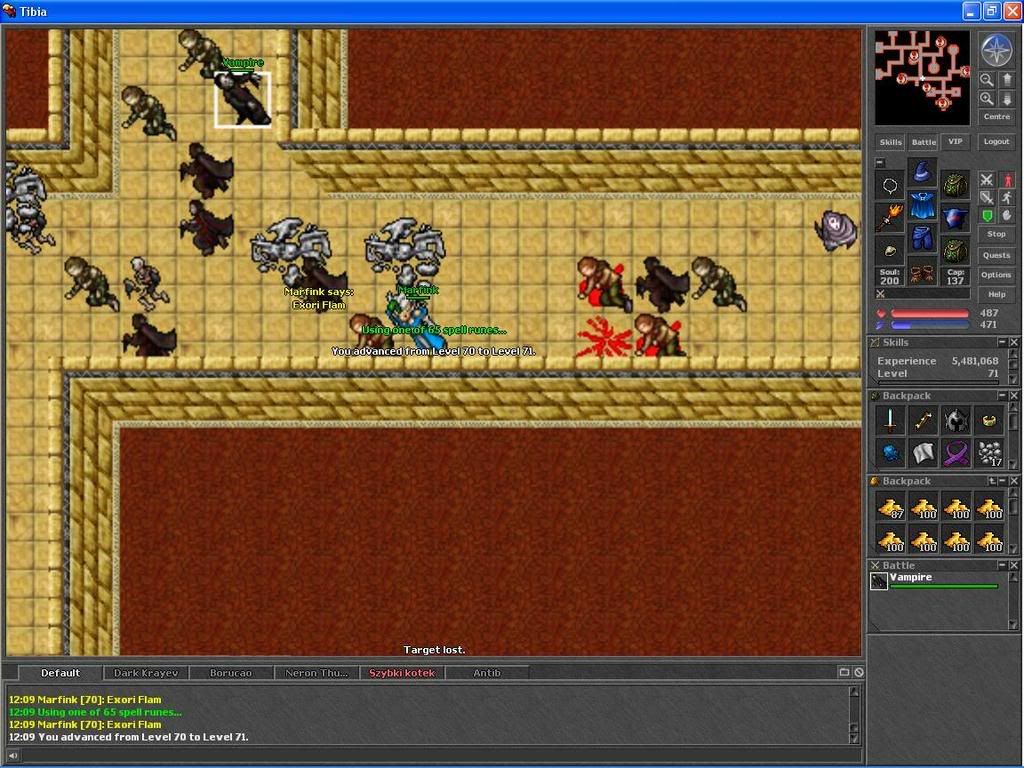Select the amulet necklace slot
The width and height of the screenshot is (1024, 768).
click(x=889, y=186)
